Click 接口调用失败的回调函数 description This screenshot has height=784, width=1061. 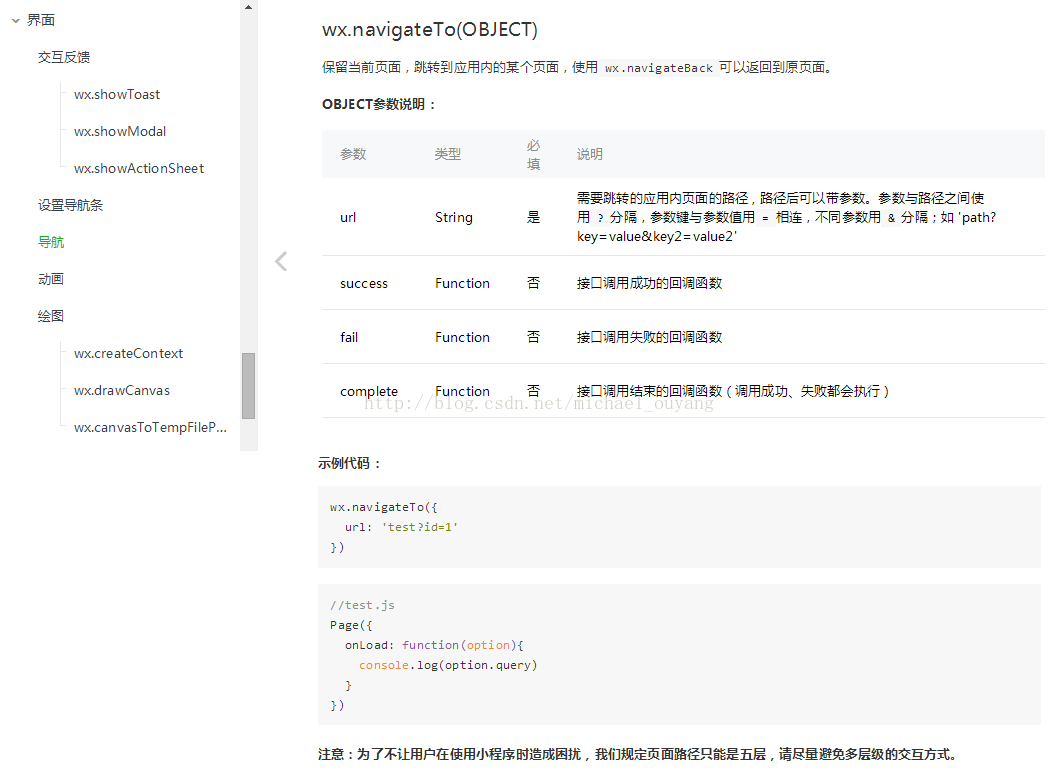point(650,337)
